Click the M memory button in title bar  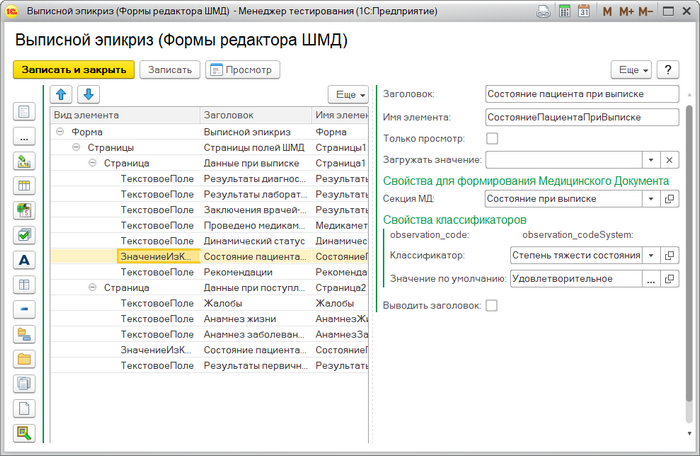[607, 11]
